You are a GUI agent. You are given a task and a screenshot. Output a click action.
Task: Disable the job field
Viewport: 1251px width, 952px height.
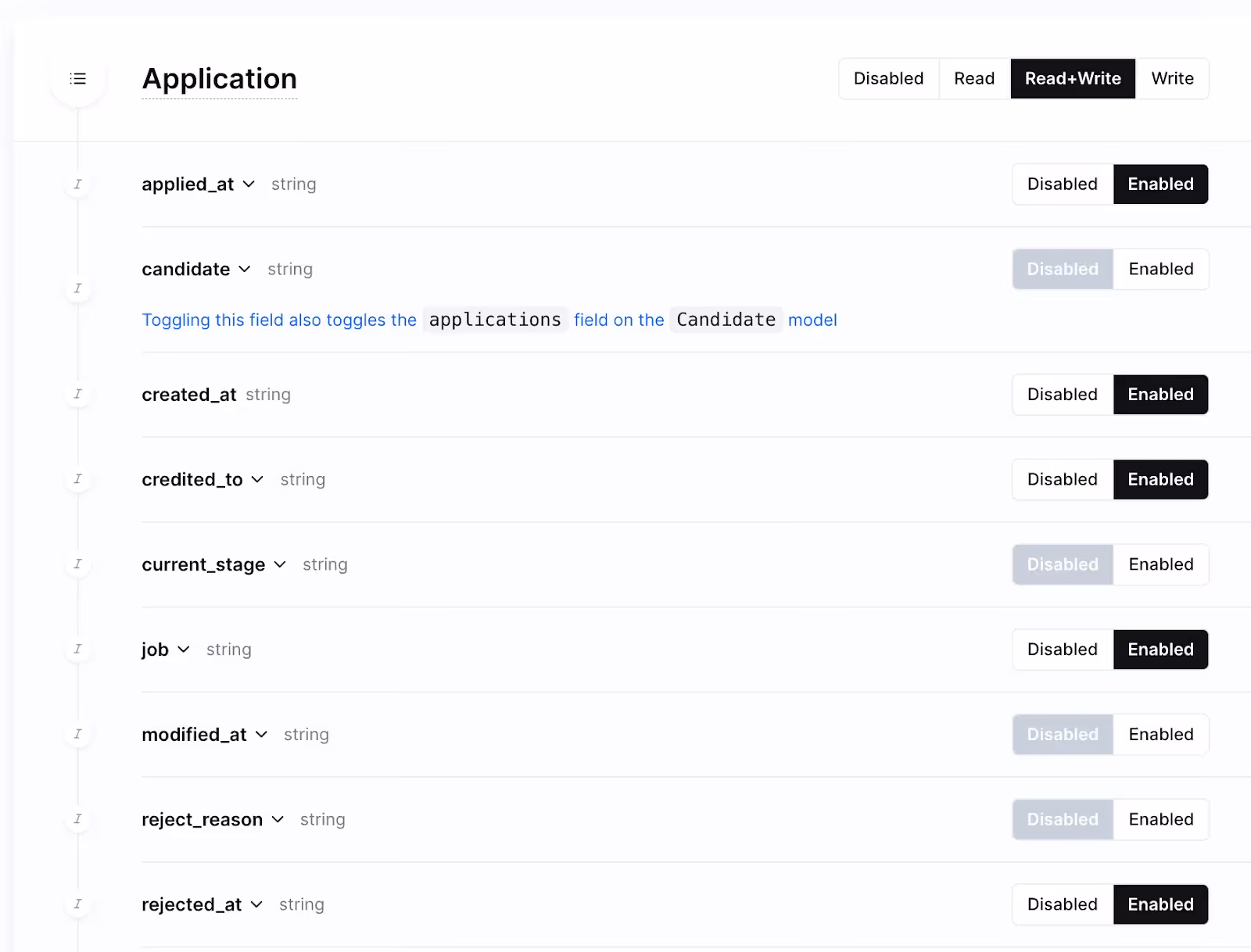[1063, 650]
